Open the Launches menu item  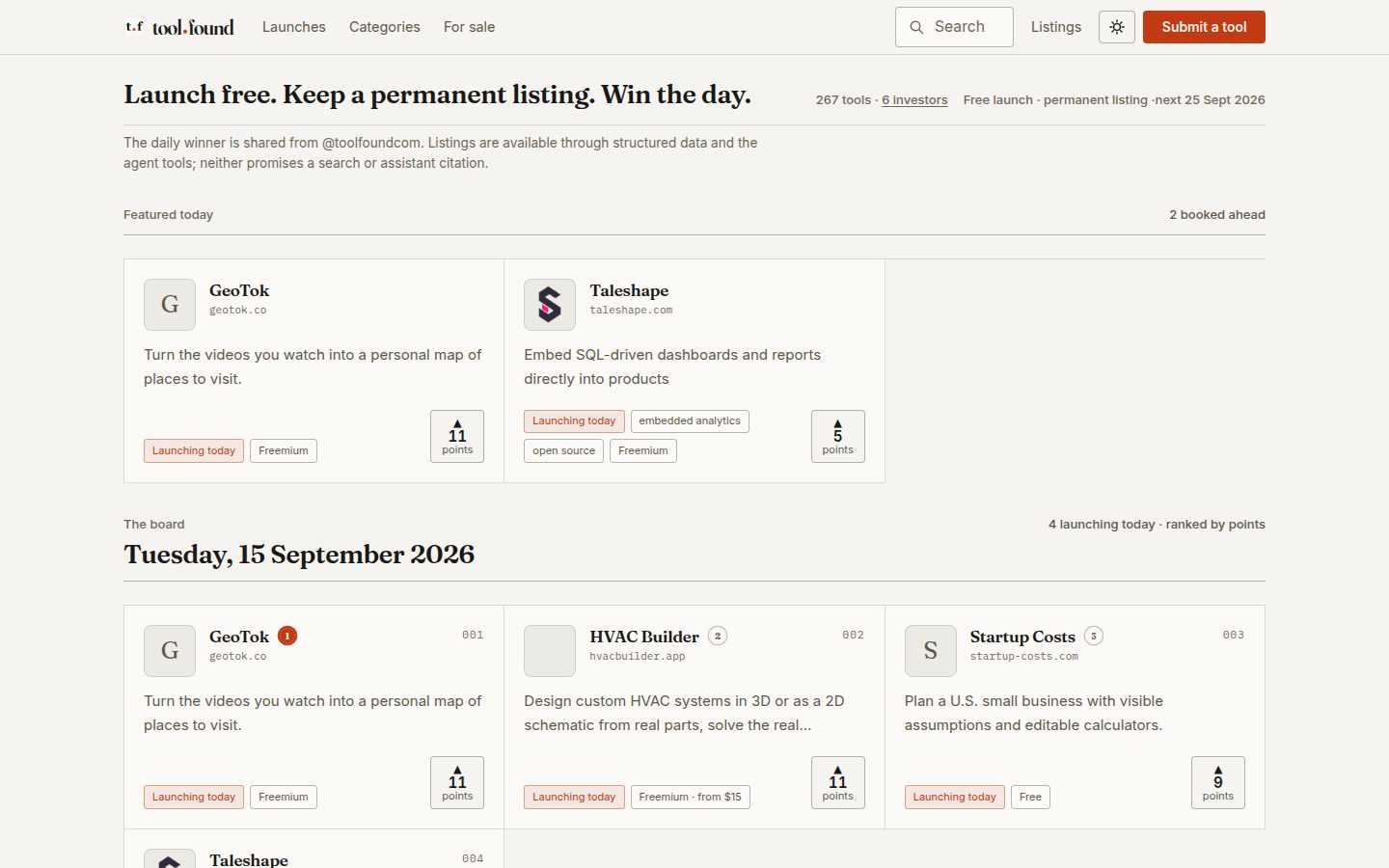pyautogui.click(x=294, y=27)
